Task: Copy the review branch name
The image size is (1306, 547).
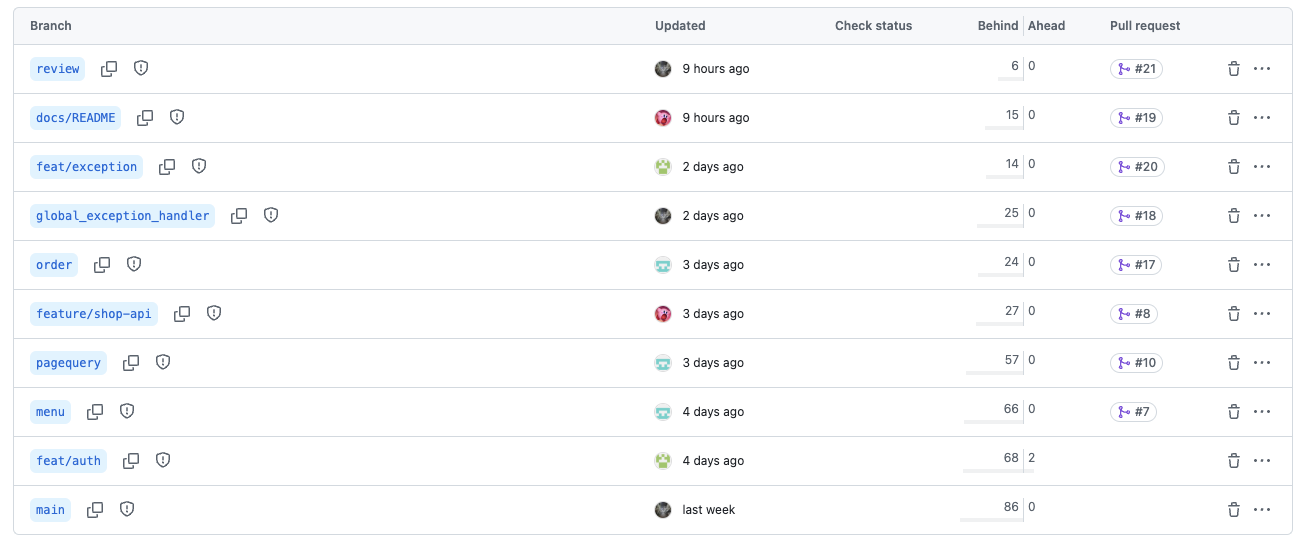Action: click(109, 68)
